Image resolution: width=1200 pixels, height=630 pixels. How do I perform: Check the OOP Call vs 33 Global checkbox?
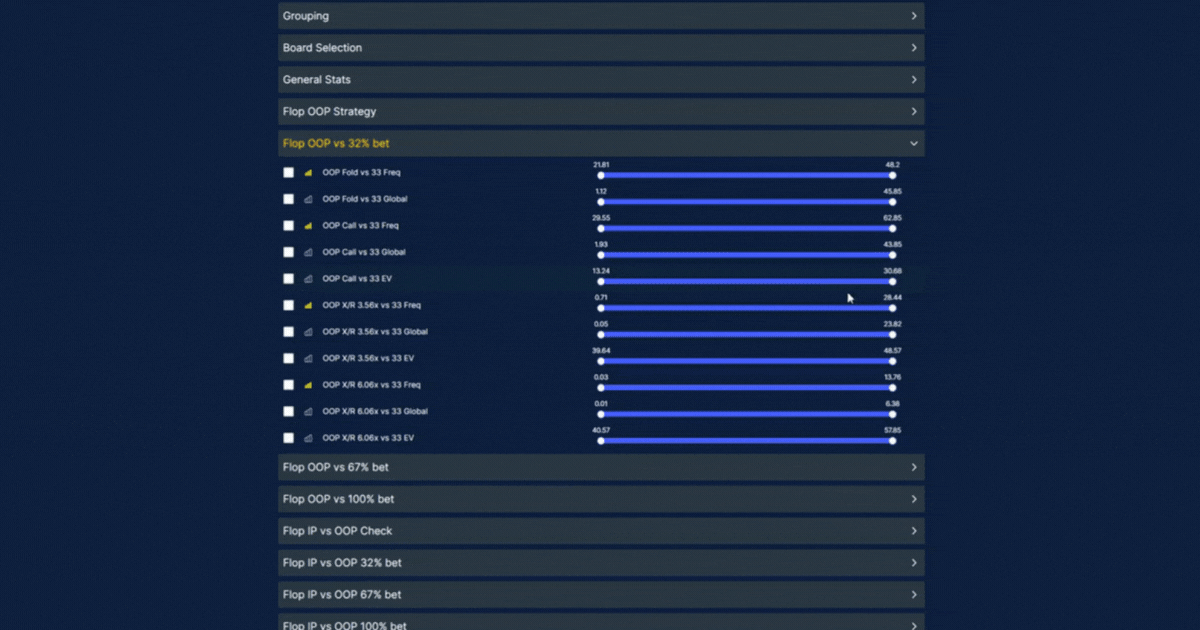289,252
